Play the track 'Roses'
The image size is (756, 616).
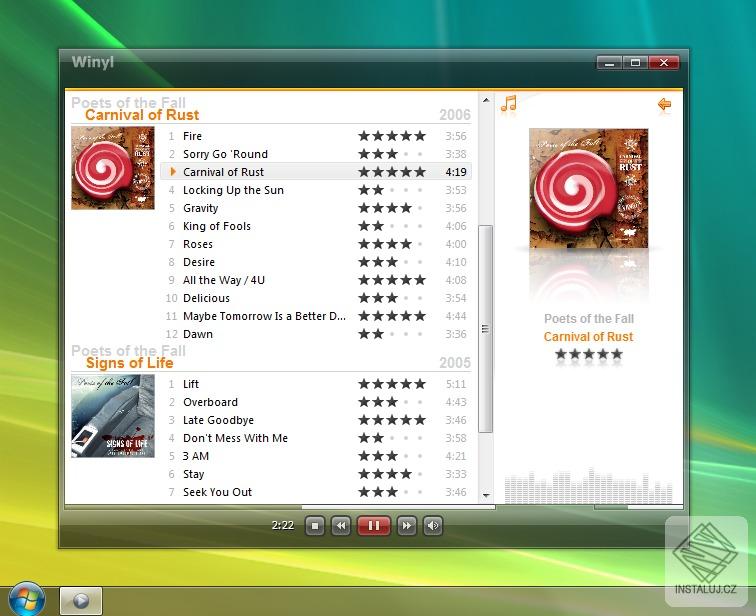pos(316,244)
